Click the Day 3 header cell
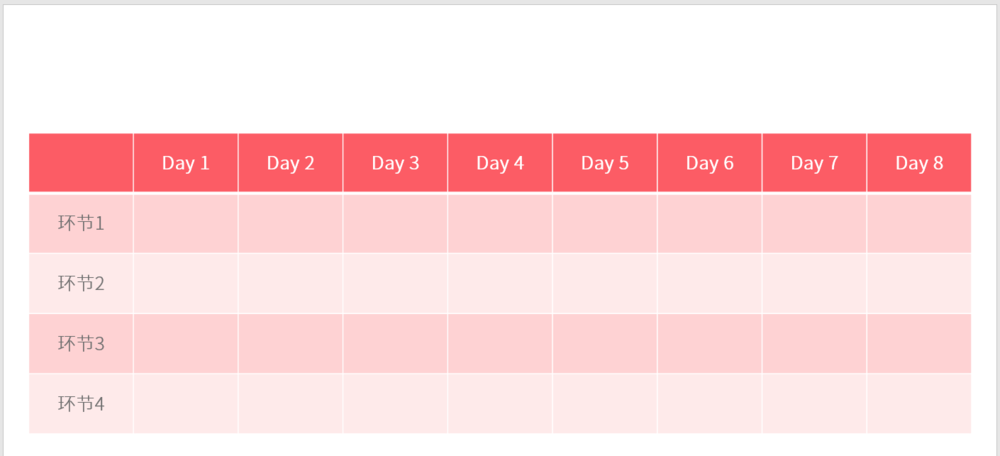 coord(395,163)
